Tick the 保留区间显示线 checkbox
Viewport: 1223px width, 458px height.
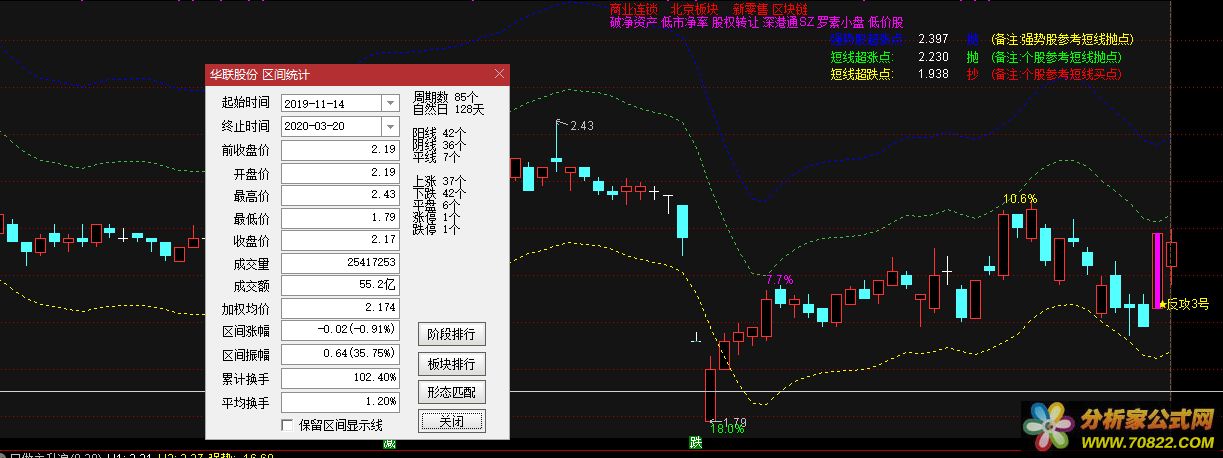(288, 425)
